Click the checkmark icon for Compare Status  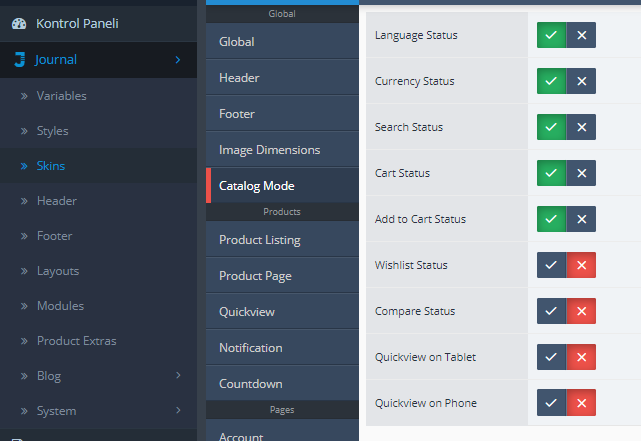pos(551,311)
